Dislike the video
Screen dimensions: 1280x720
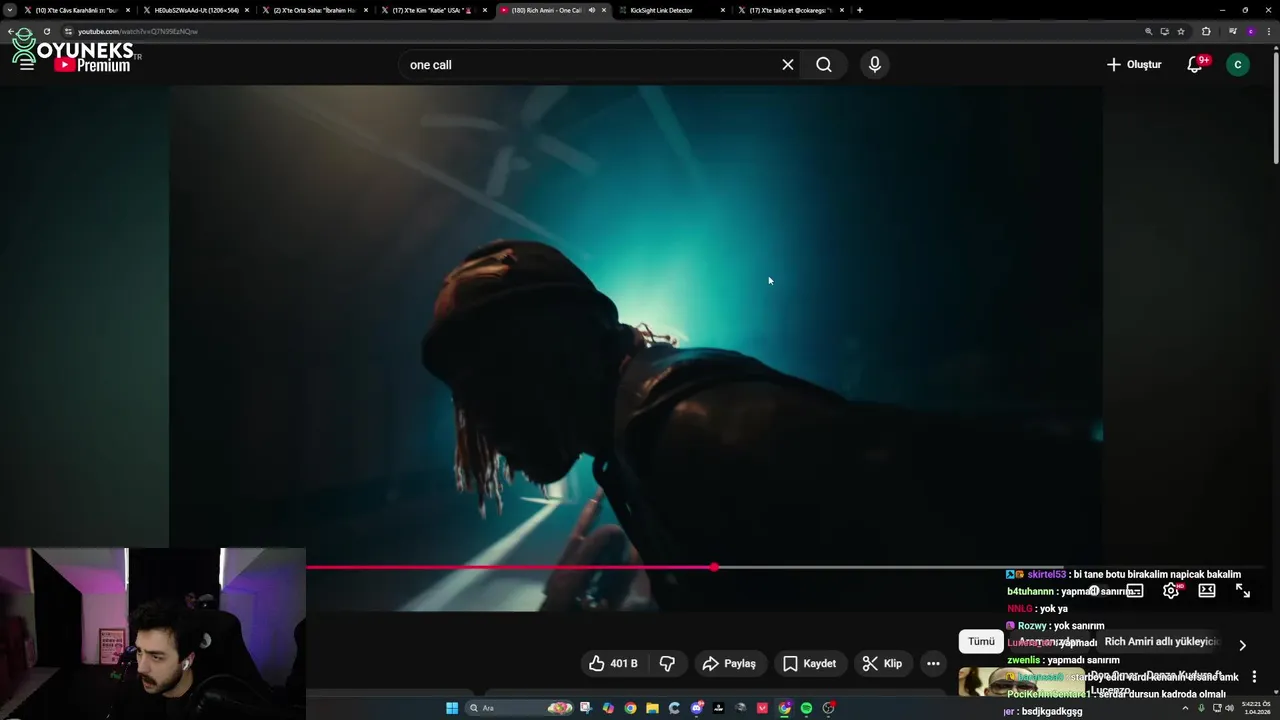pyautogui.click(x=667, y=664)
